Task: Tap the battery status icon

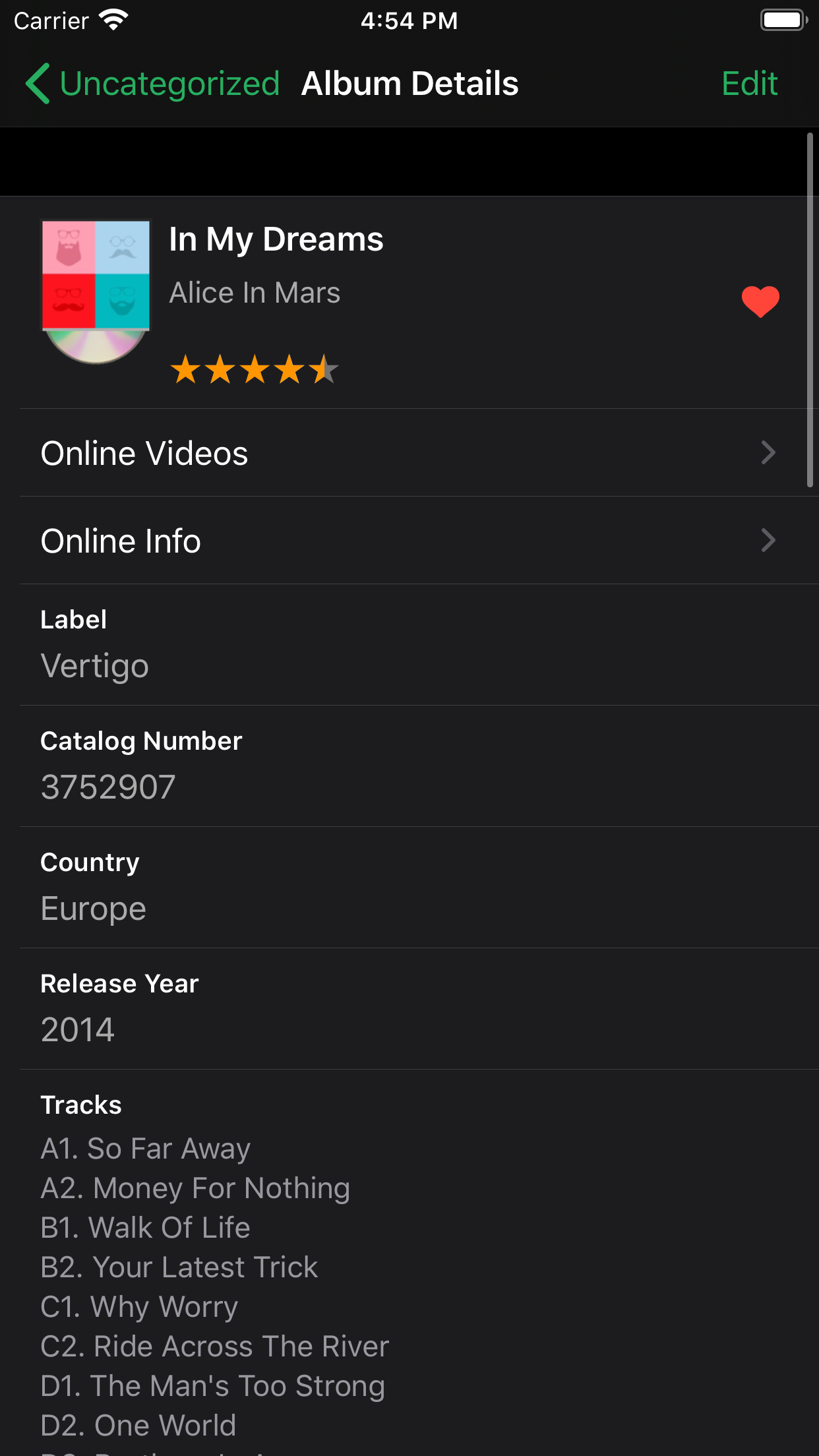Action: tap(783, 20)
